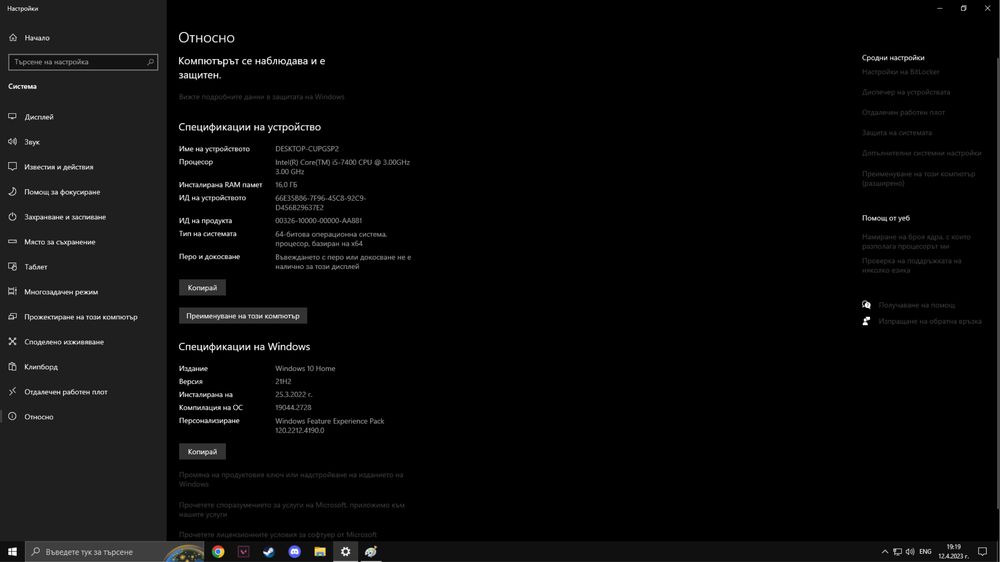Click the feedback person icon
The height and width of the screenshot is (562, 1000).
point(866,322)
